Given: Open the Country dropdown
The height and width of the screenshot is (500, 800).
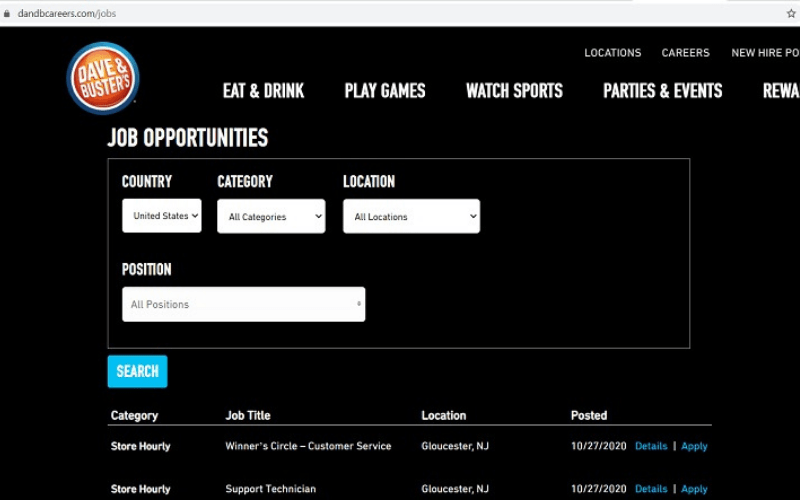Looking at the screenshot, I should 162,216.
